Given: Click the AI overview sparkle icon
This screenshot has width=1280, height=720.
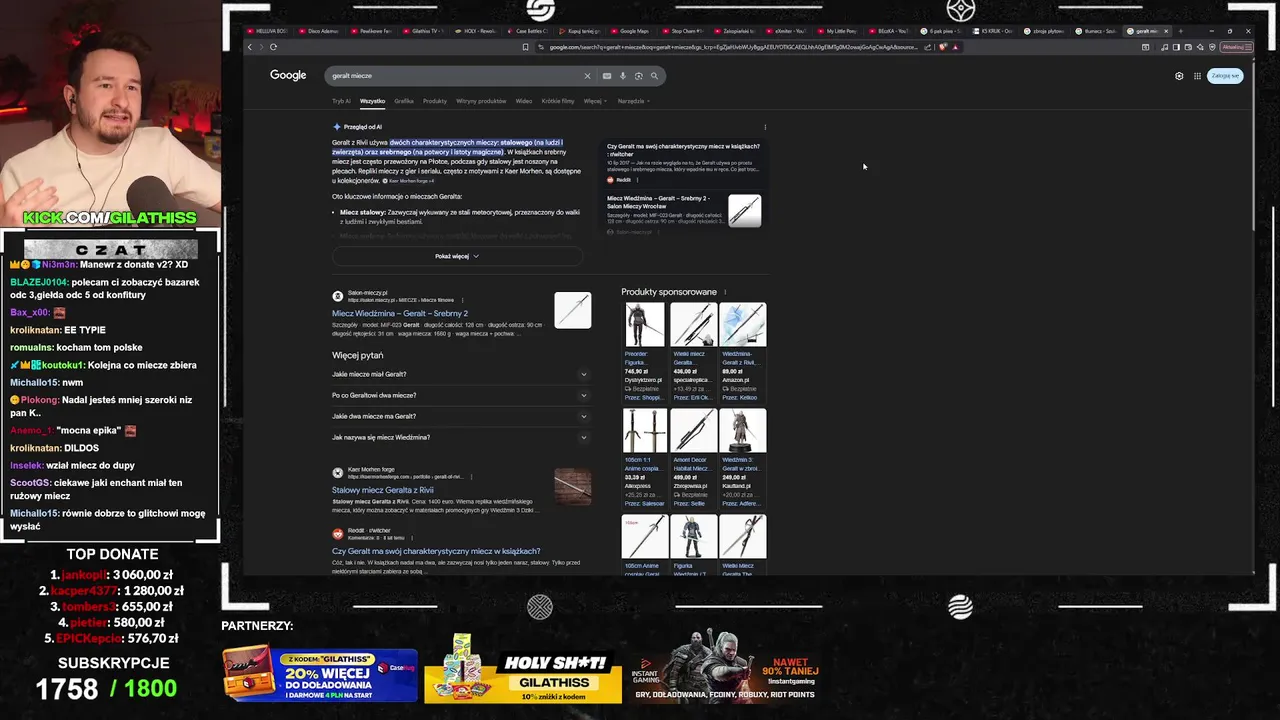Looking at the screenshot, I should 337,127.
